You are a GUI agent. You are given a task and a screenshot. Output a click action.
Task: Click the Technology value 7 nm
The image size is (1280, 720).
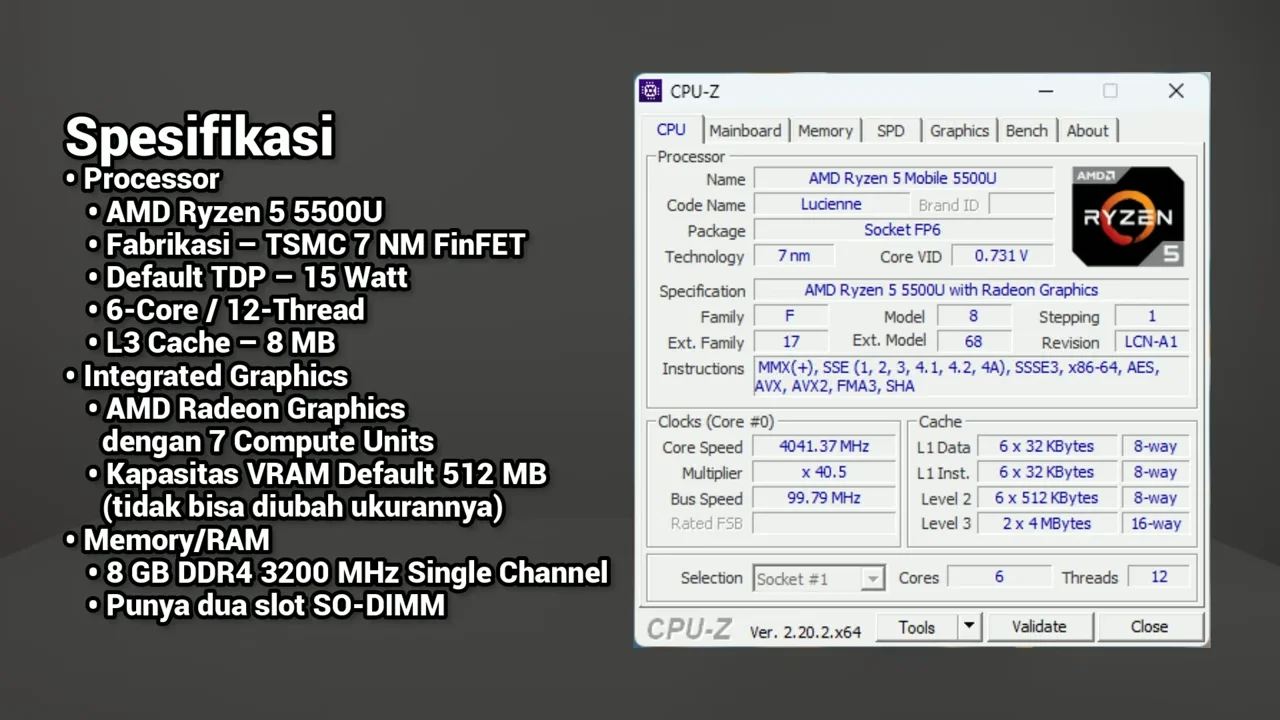[795, 256]
